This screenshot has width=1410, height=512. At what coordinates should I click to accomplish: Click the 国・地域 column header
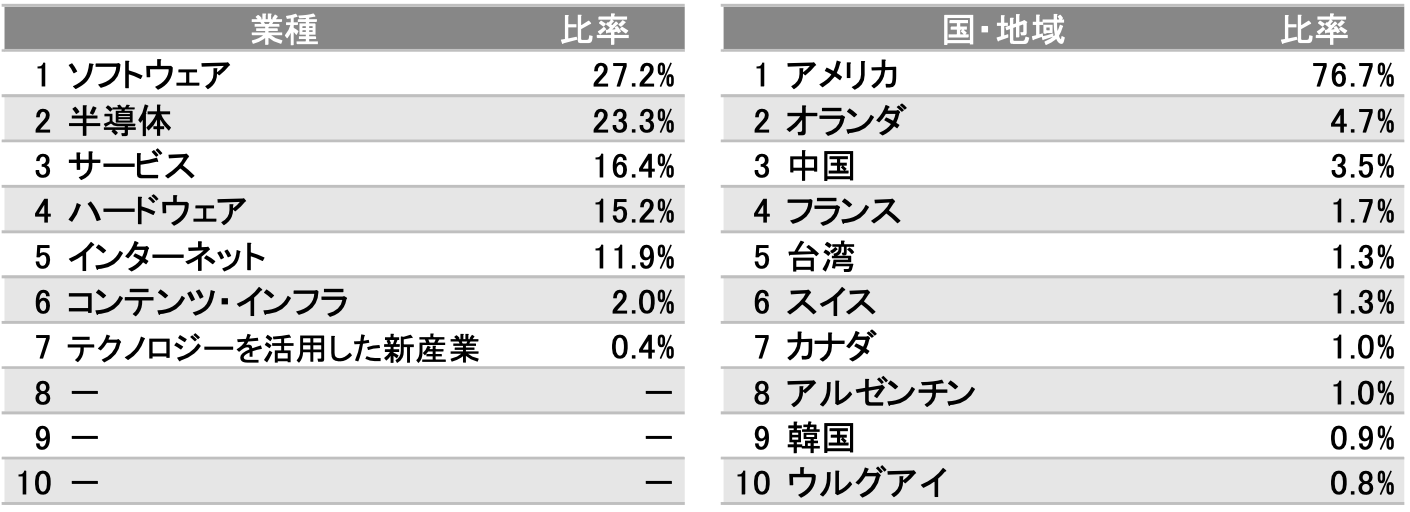[1003, 31]
